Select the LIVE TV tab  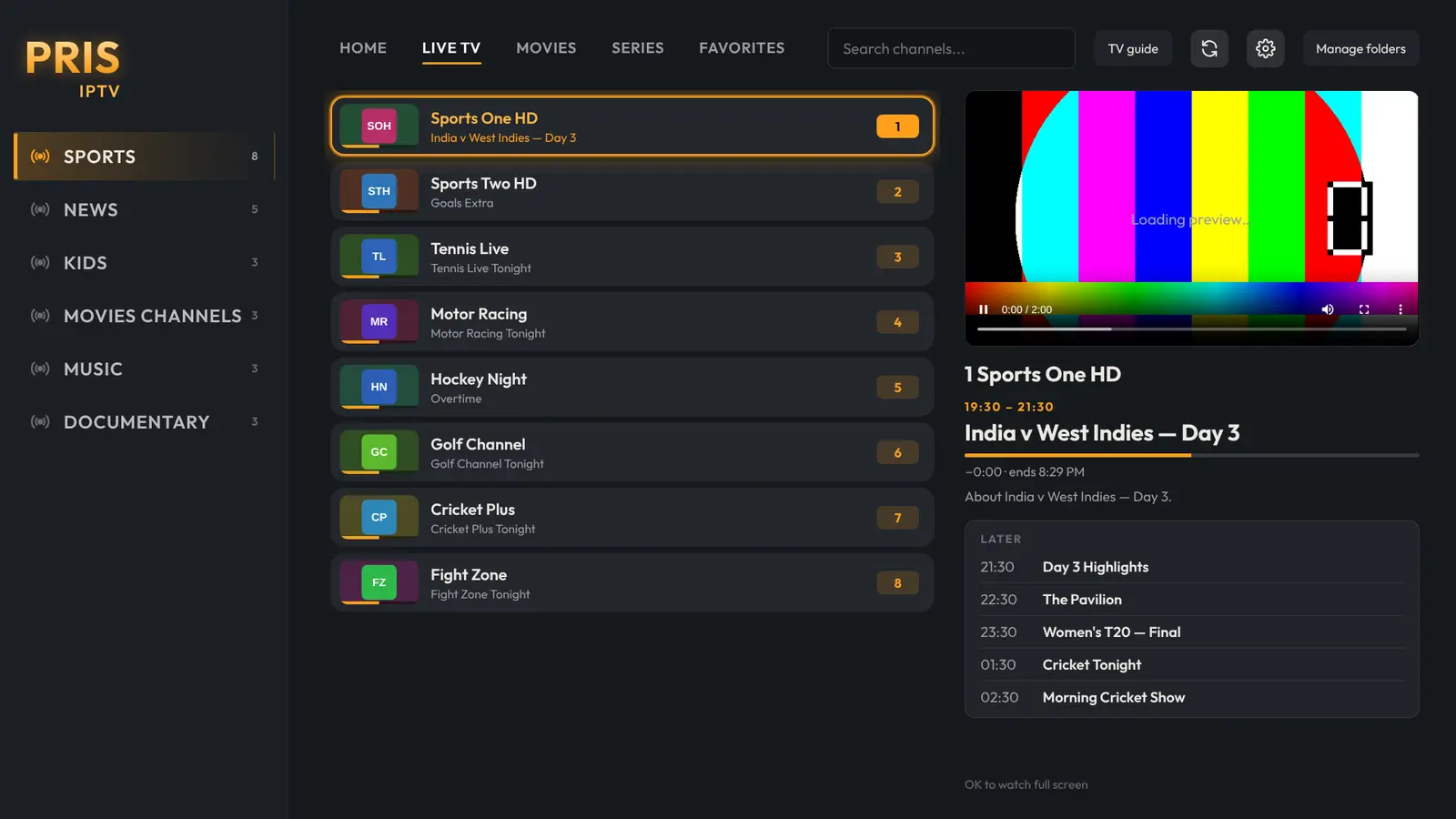point(451,48)
